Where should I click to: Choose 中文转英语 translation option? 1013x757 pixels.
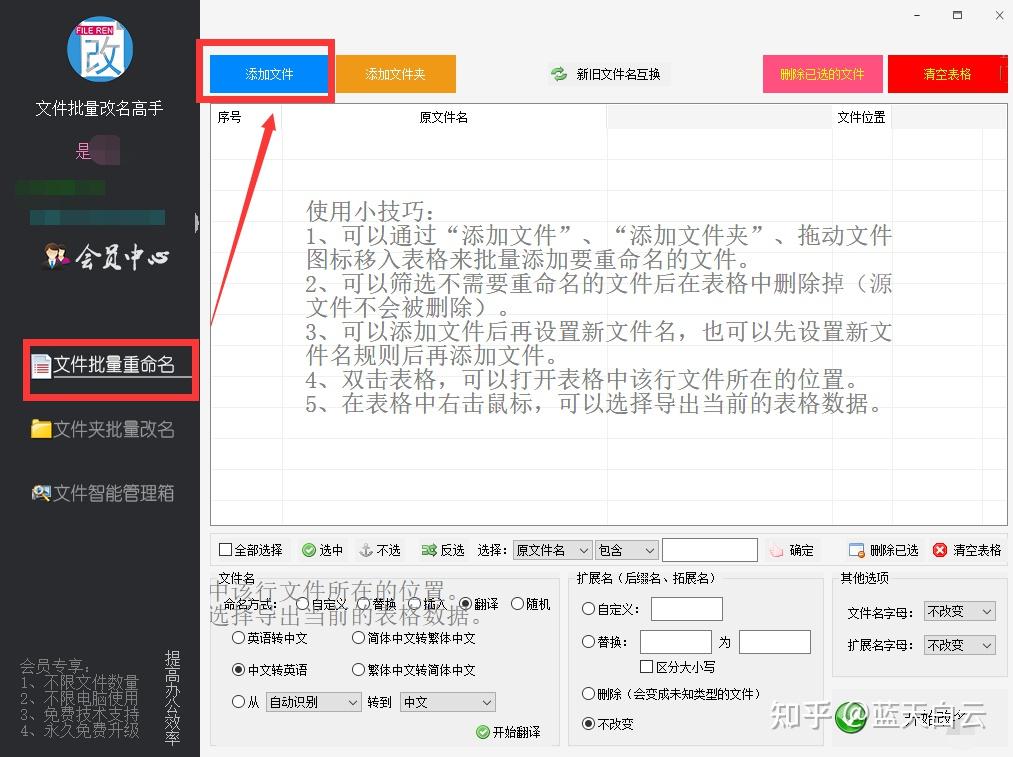point(238,670)
